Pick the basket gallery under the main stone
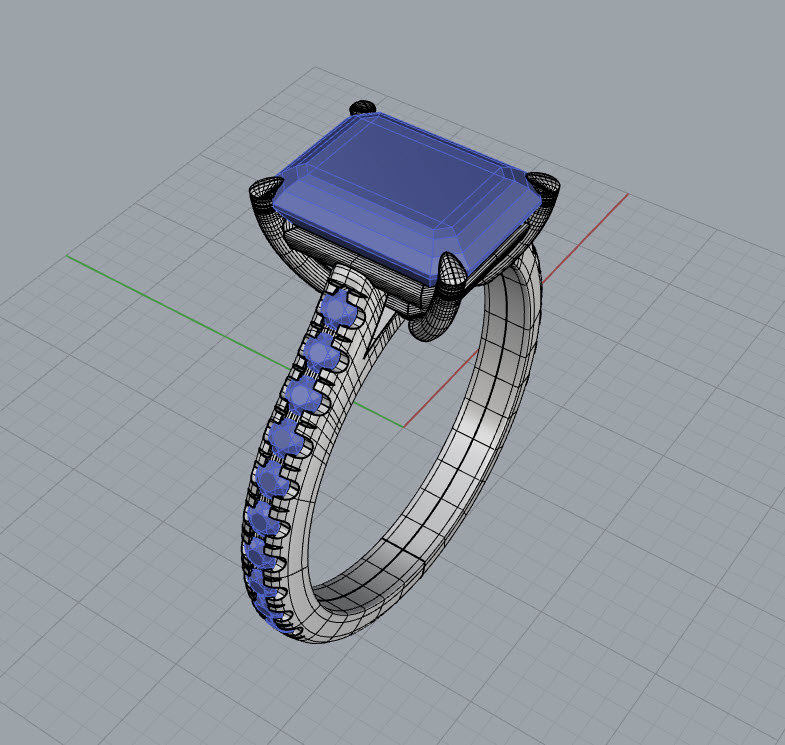This screenshot has height=745, width=785. pos(350,260)
